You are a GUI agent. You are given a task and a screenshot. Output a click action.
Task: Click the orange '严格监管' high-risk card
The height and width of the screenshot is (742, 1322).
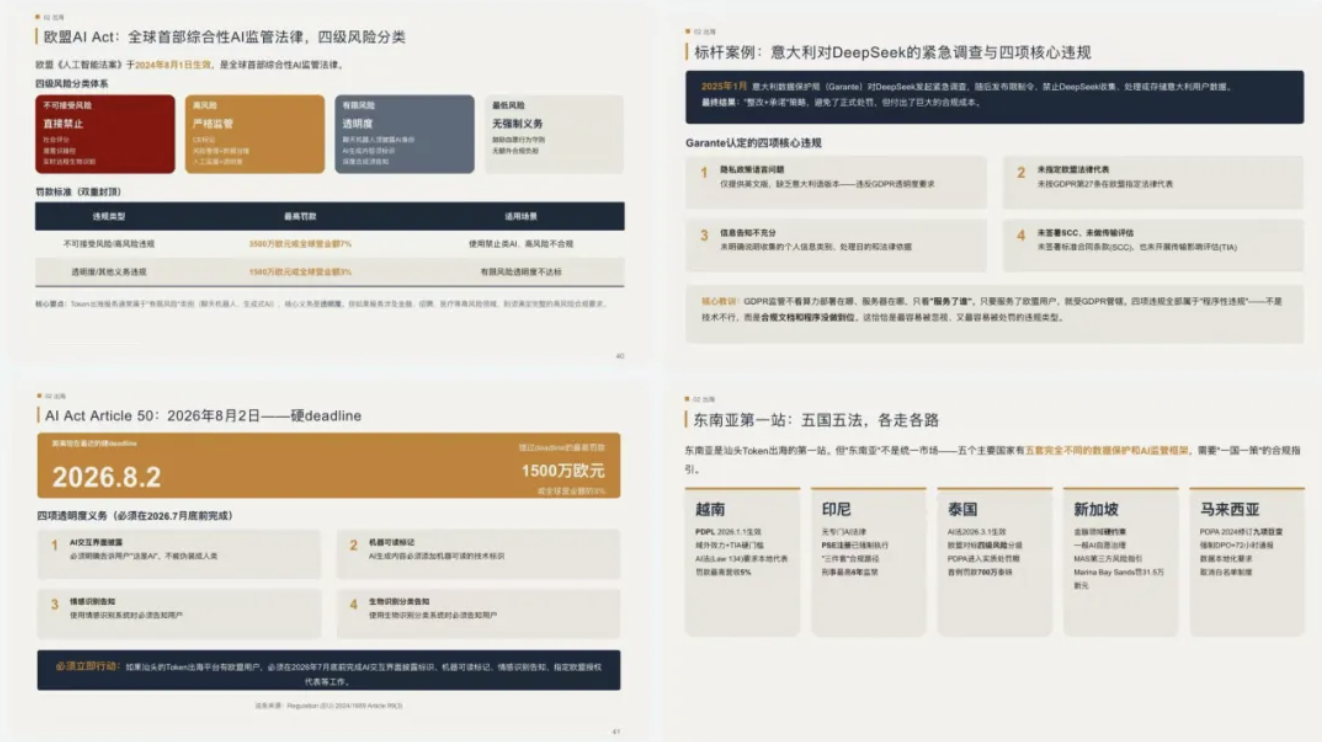tap(255, 134)
